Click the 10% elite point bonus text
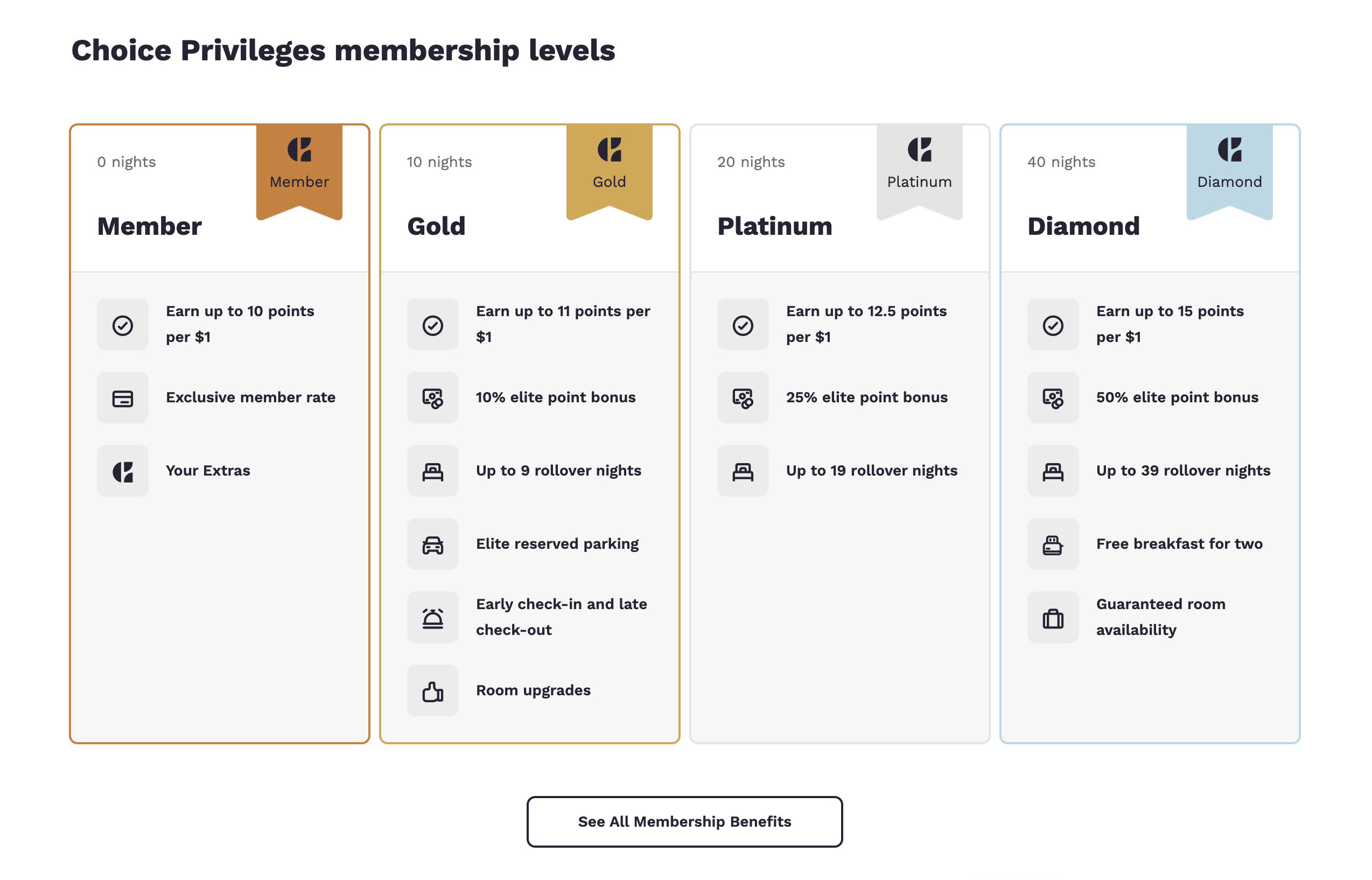This screenshot has height=880, width=1372. click(x=556, y=397)
